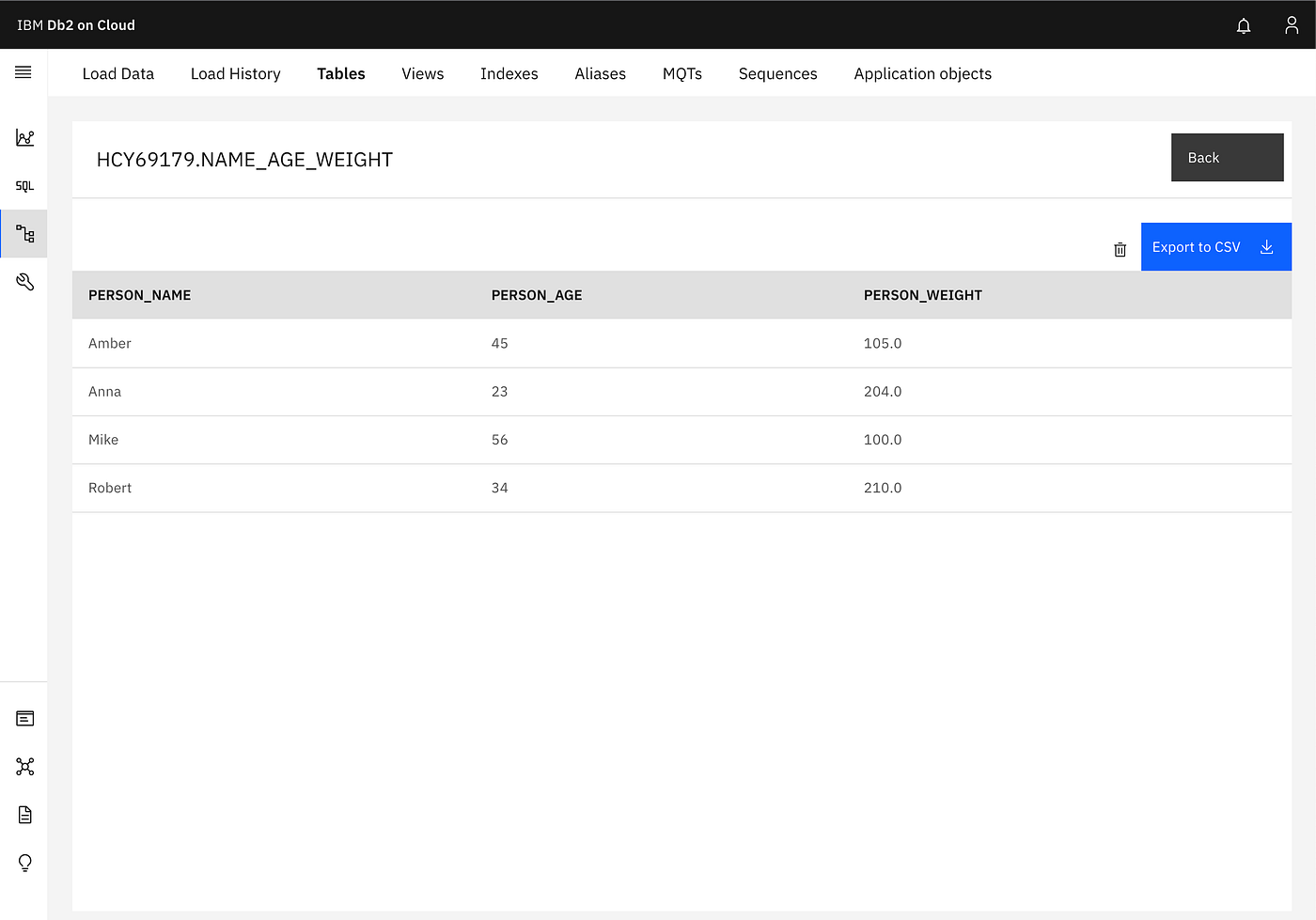Open the Sequences tab
Image resolution: width=1316 pixels, height=920 pixels.
pyautogui.click(x=778, y=73)
